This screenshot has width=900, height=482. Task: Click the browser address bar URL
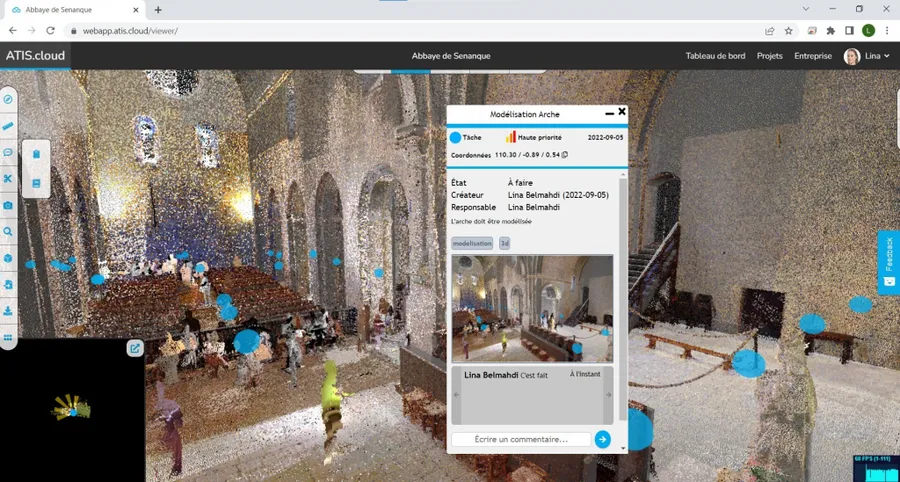tap(130, 31)
